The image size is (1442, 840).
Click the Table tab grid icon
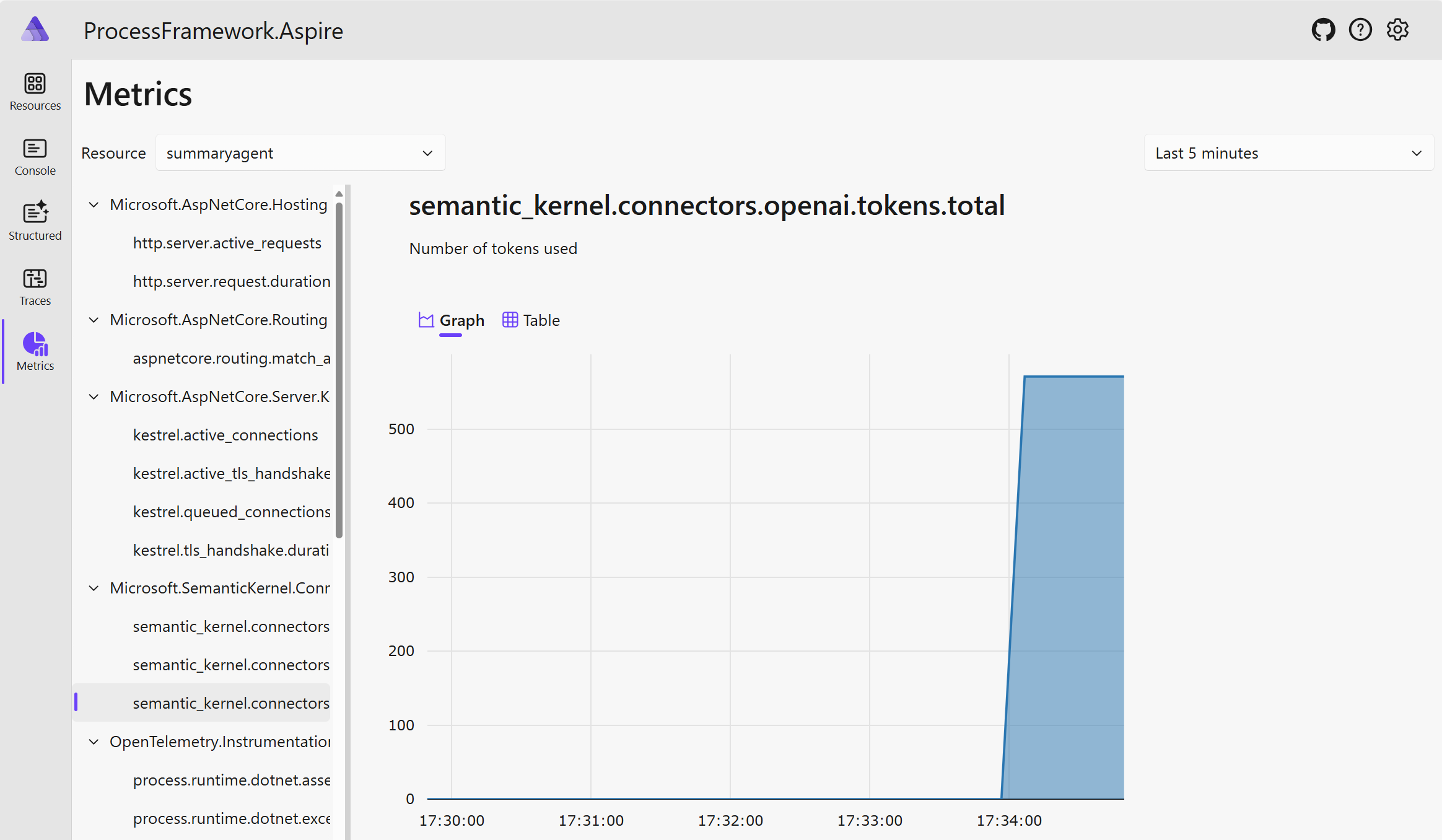point(510,320)
